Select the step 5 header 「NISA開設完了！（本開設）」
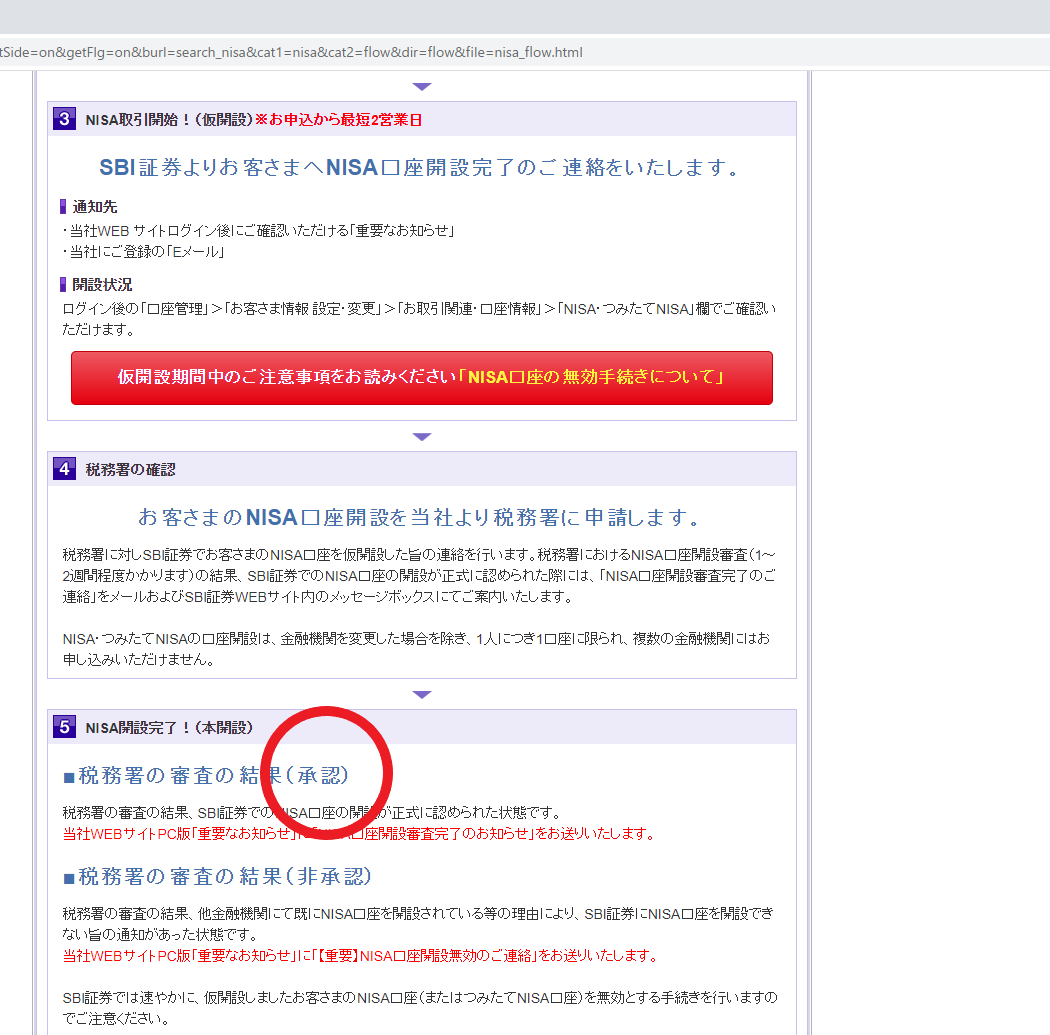1050x1035 pixels. click(169, 728)
